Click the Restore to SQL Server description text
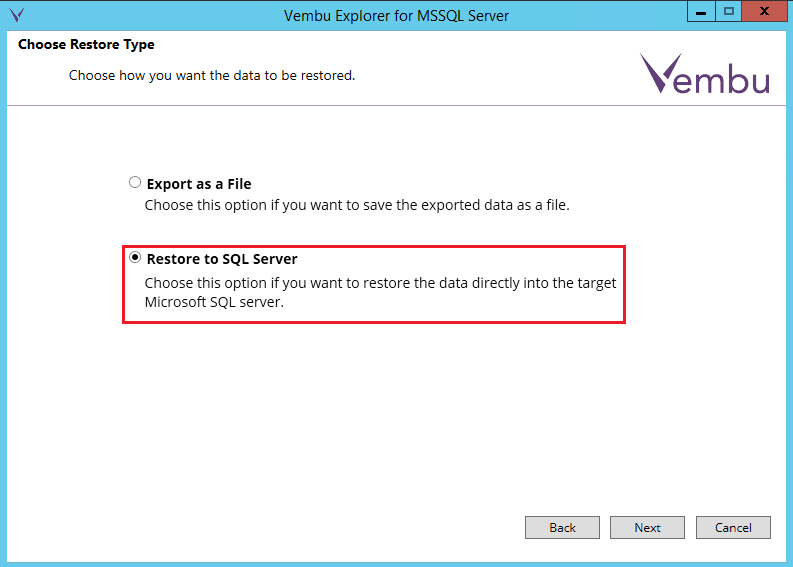The image size is (793, 567). click(x=380, y=283)
